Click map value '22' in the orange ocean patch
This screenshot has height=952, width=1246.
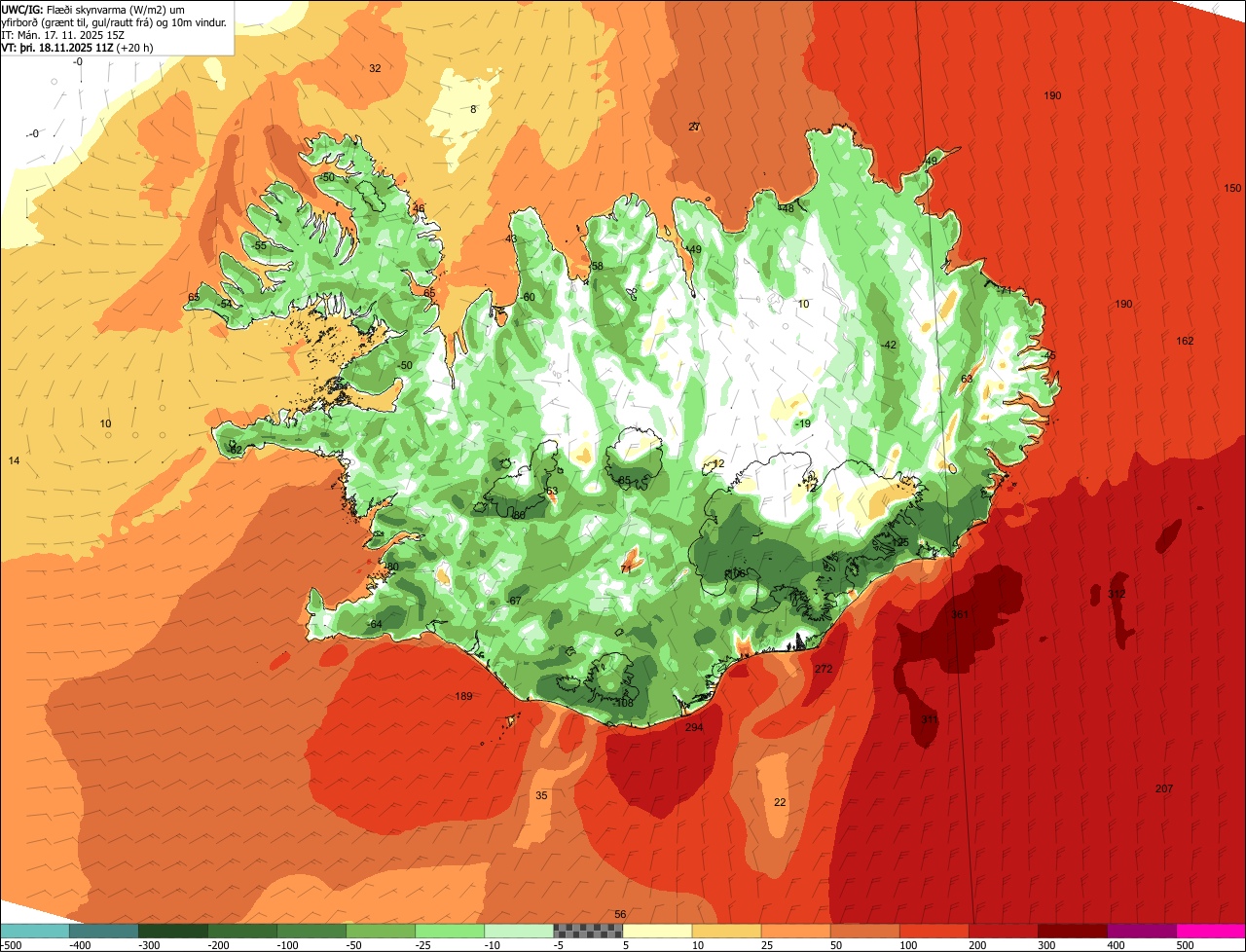click(780, 802)
